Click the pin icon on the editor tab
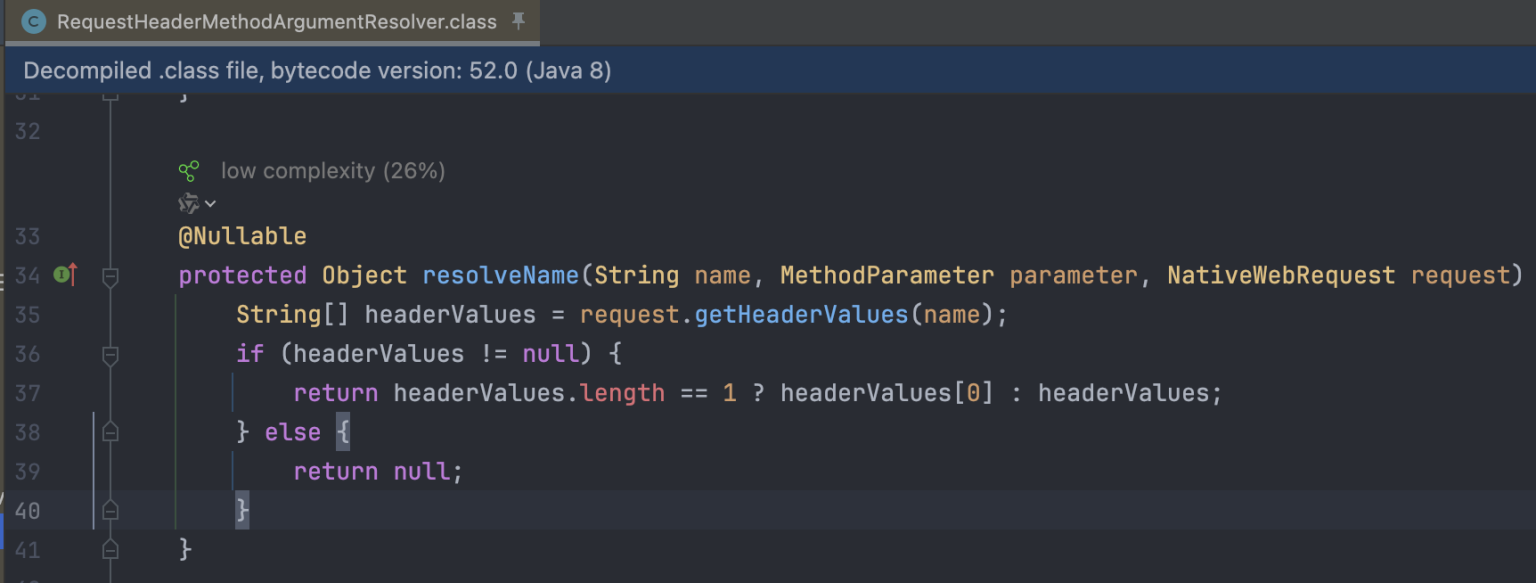Viewport: 1536px width, 583px height. tap(518, 21)
